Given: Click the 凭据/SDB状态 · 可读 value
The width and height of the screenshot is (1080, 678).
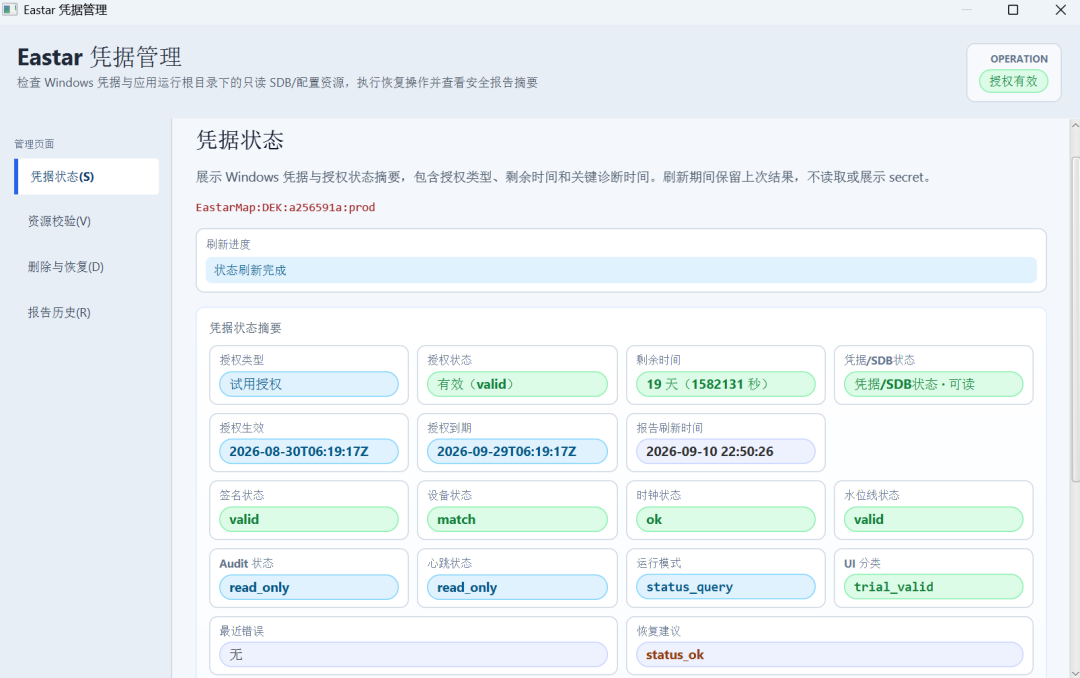Looking at the screenshot, I should point(933,384).
